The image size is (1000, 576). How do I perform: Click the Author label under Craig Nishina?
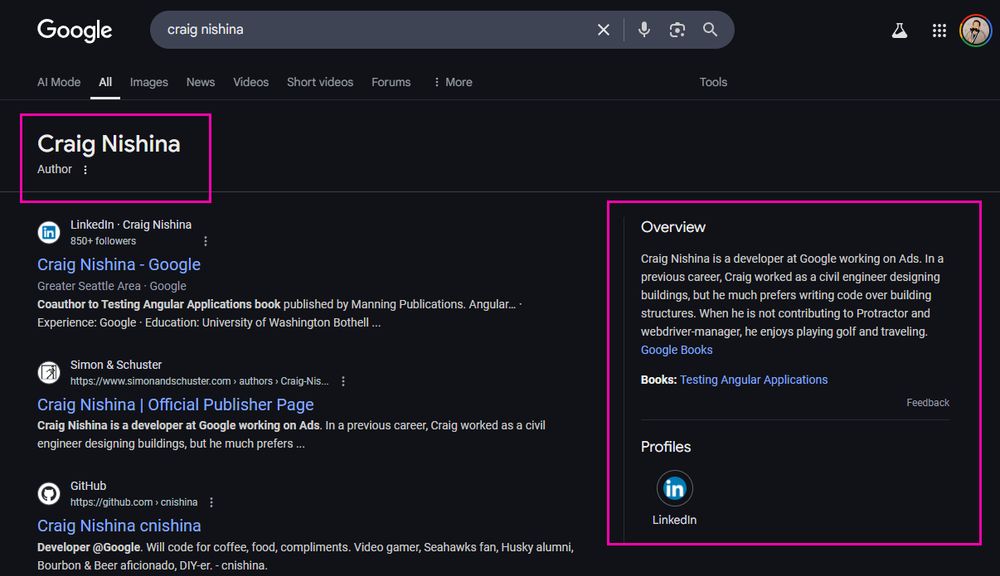[x=54, y=170]
